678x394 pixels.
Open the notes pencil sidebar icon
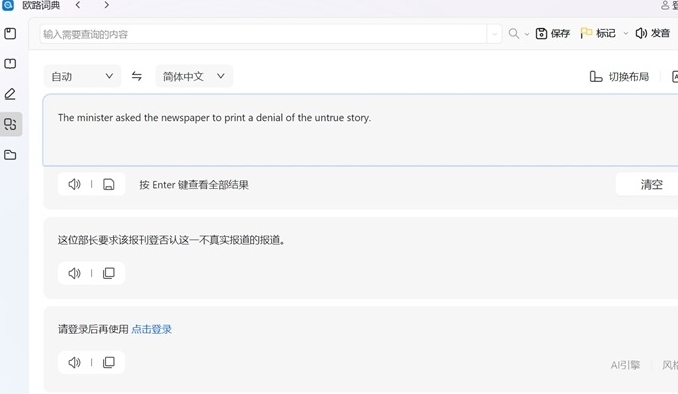coord(10,94)
